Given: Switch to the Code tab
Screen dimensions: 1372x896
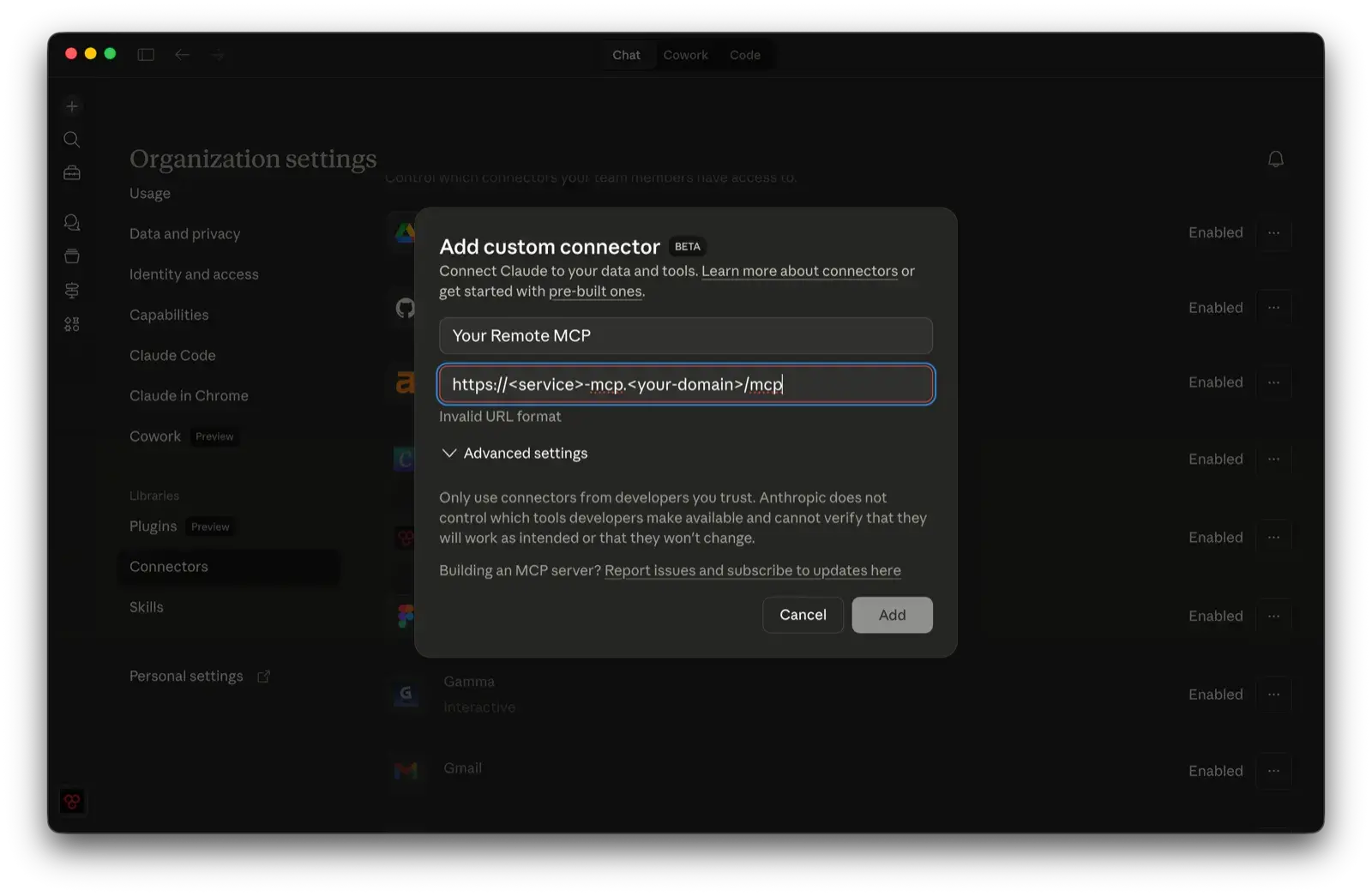Looking at the screenshot, I should tap(744, 54).
